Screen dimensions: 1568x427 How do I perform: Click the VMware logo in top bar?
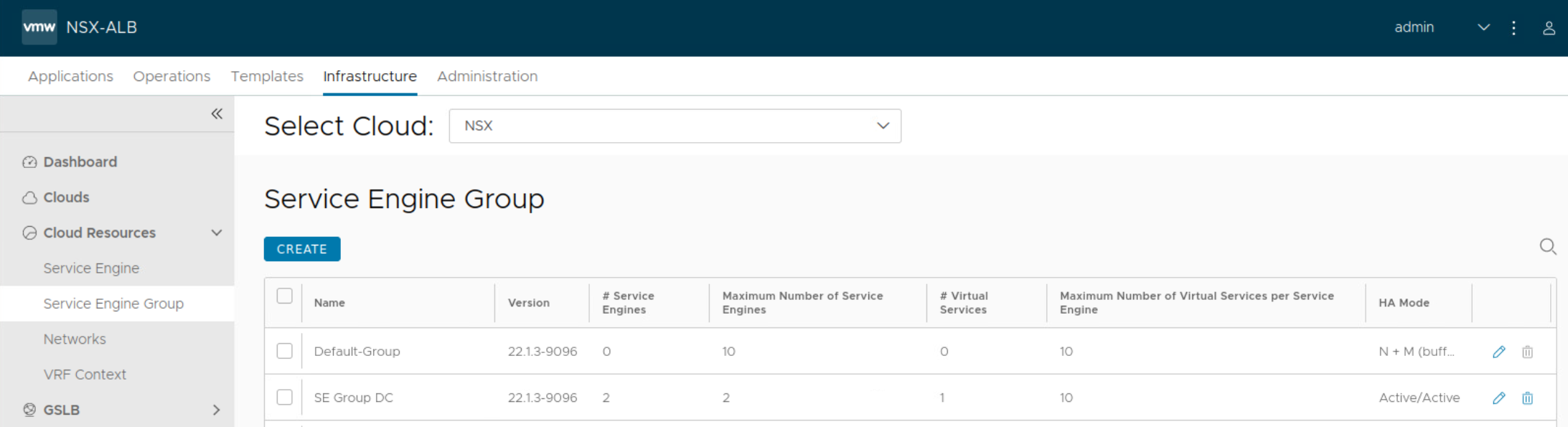[x=39, y=27]
